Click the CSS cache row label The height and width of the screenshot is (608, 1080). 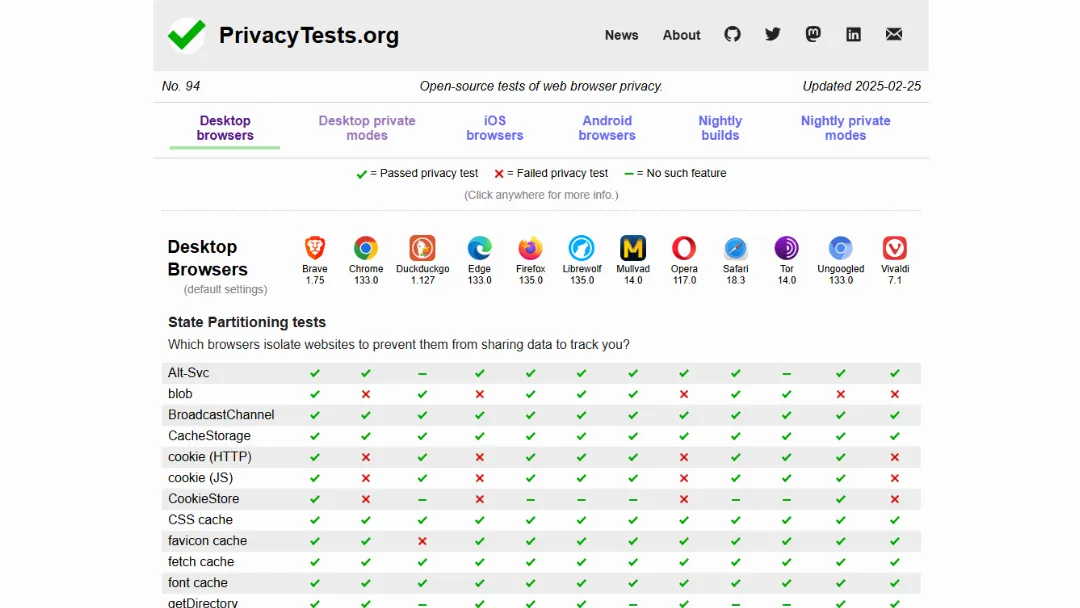tap(200, 520)
